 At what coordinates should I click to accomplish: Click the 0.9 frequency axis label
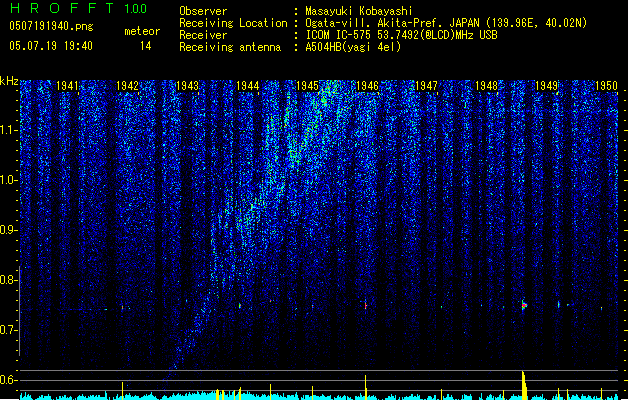pos(8,230)
